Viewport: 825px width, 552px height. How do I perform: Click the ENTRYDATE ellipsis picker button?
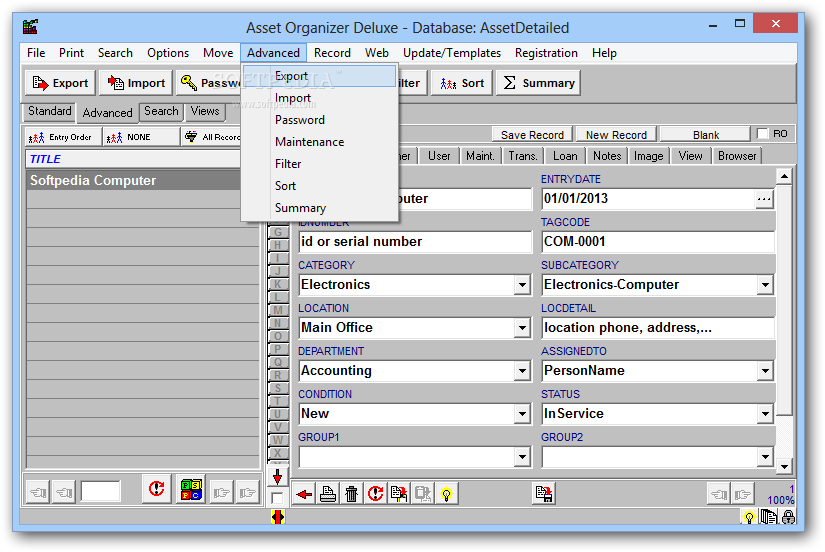[x=763, y=199]
